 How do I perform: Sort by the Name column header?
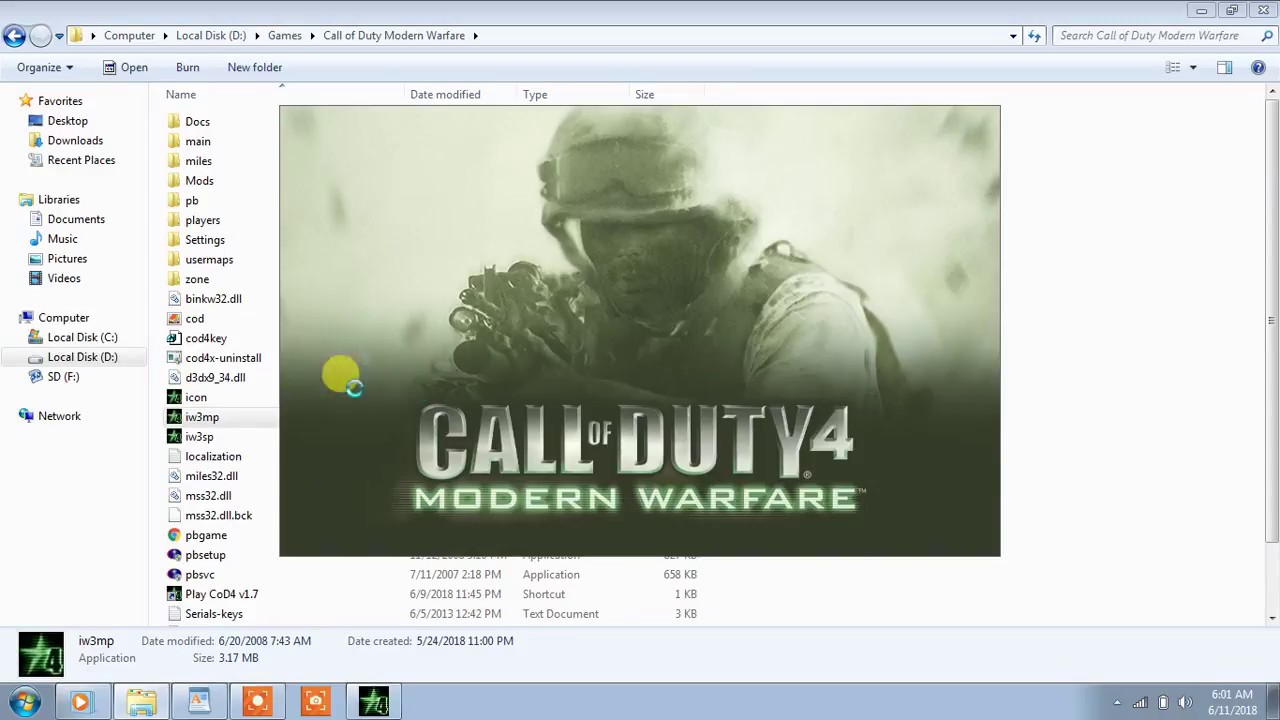pos(181,94)
